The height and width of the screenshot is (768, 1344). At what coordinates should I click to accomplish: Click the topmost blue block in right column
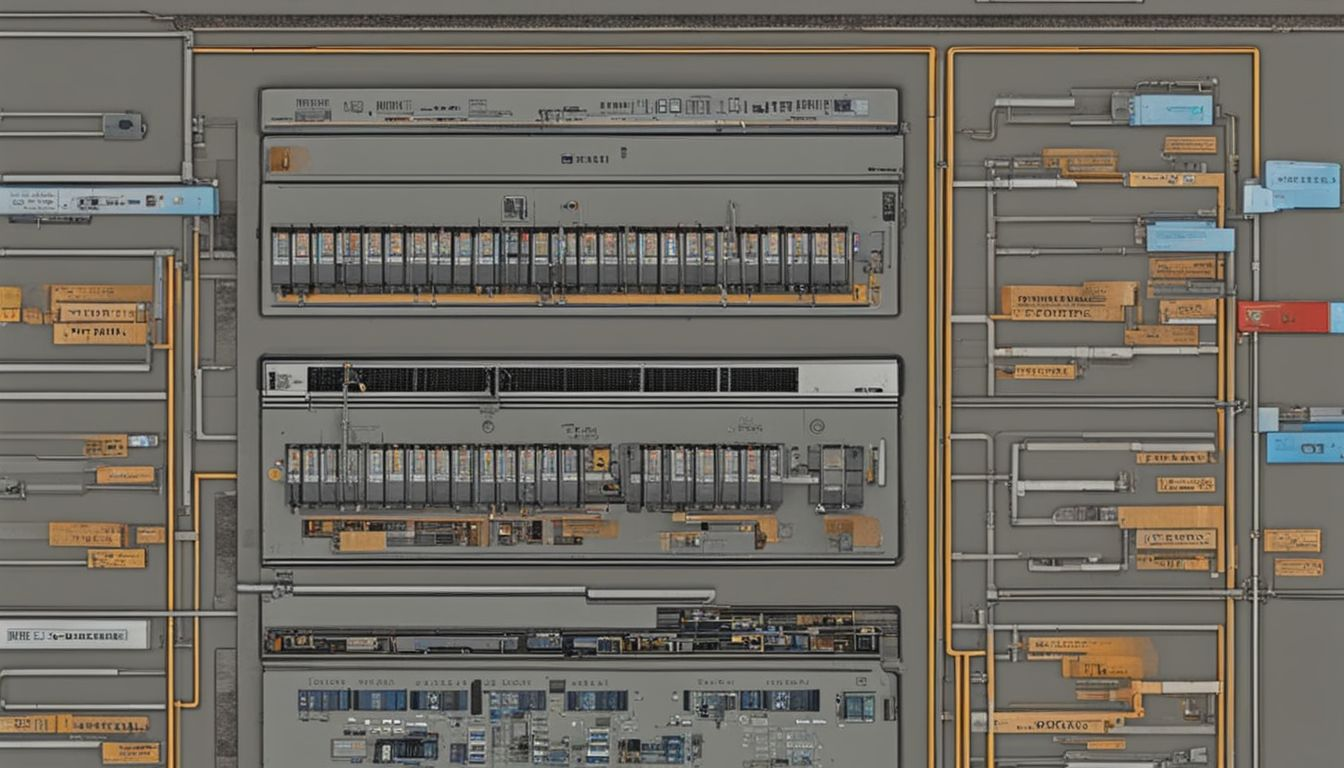coord(1171,110)
